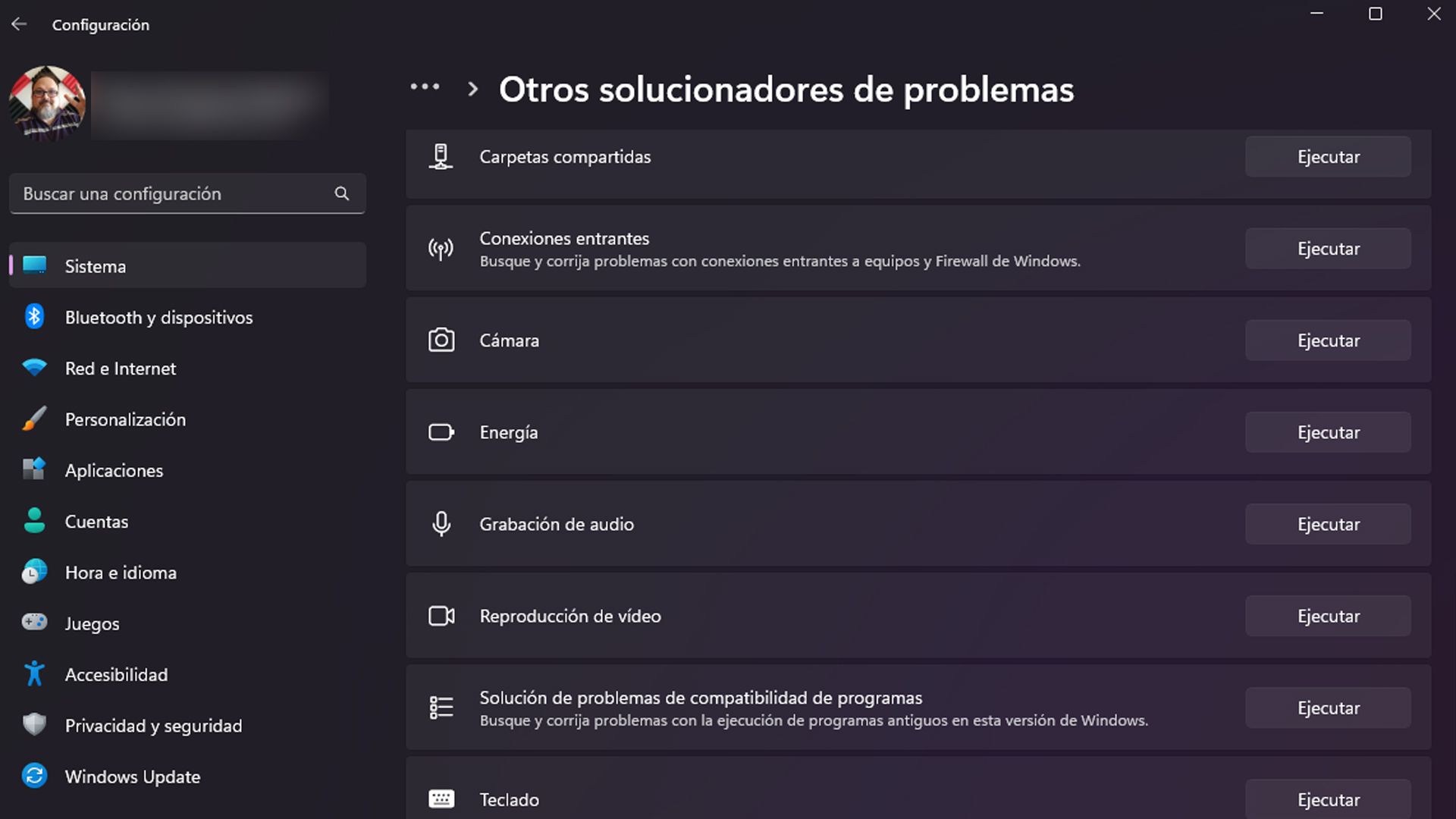Click the Windows Update sync icon
Screen dimensions: 1456x819
coord(34,776)
